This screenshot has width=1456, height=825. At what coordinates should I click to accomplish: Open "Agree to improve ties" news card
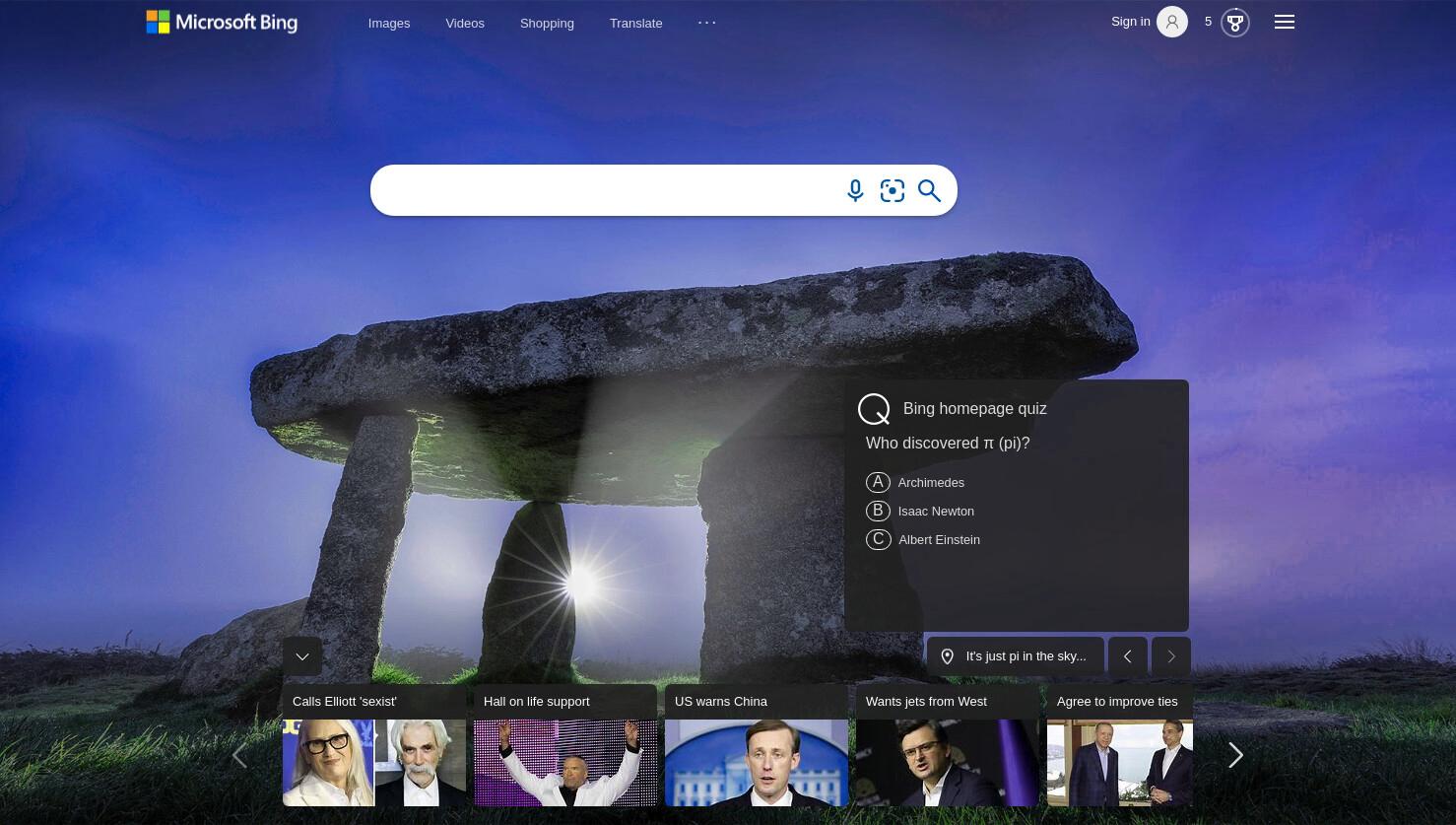point(1120,745)
